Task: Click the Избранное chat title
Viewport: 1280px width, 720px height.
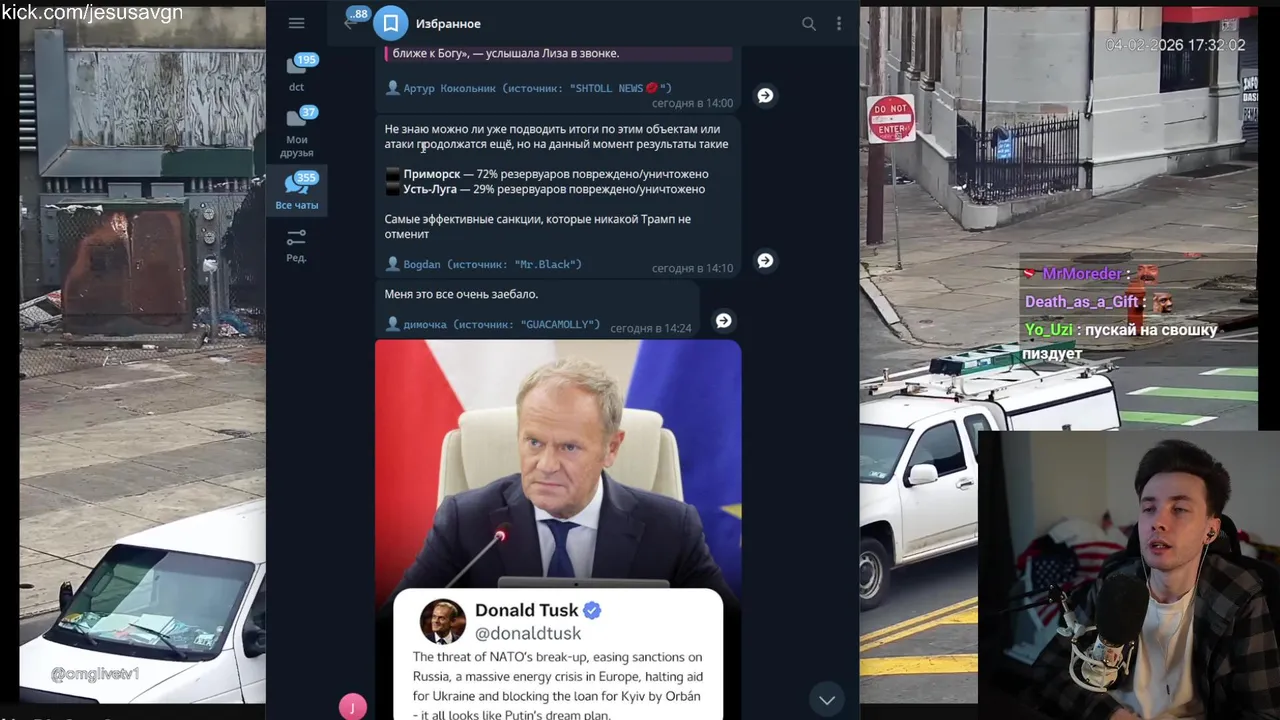Action: point(448,23)
